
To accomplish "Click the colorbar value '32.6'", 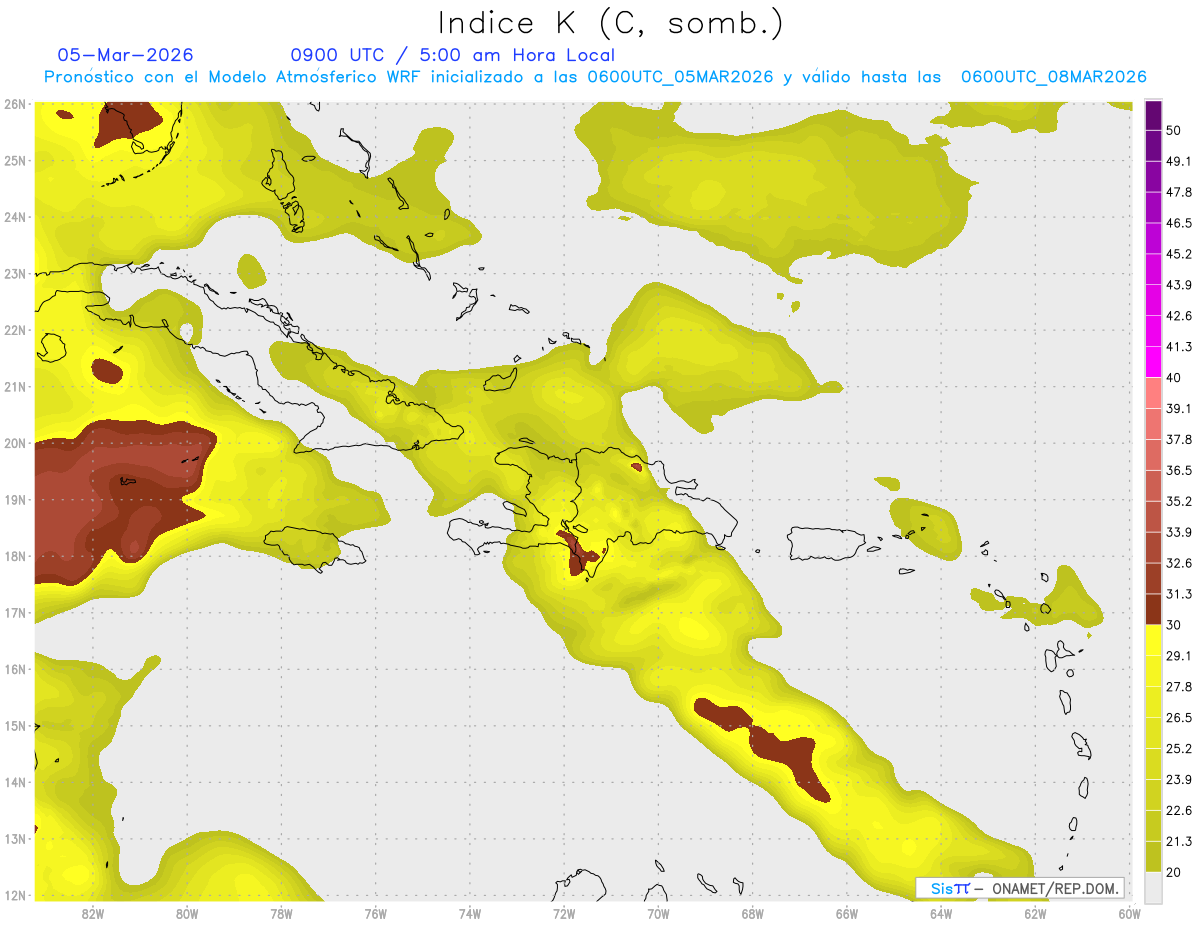I will coord(1179,563).
